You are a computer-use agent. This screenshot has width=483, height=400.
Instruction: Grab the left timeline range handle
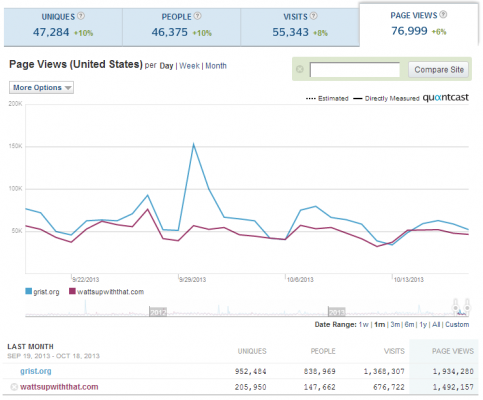tap(456, 305)
